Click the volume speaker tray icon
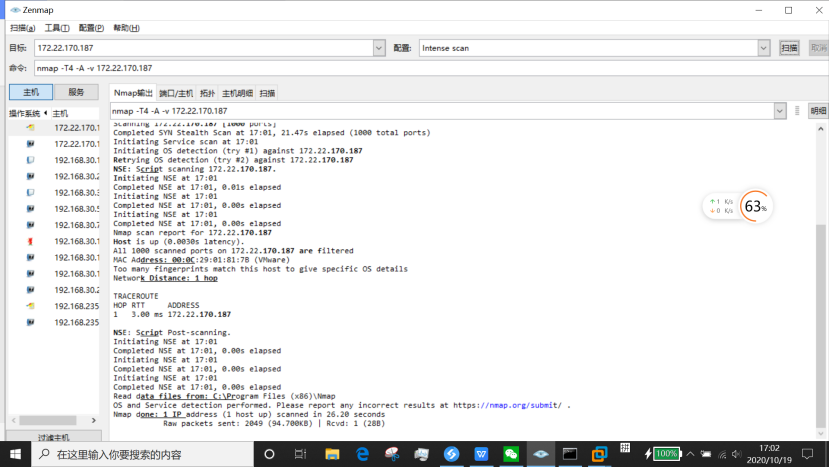 (736, 454)
